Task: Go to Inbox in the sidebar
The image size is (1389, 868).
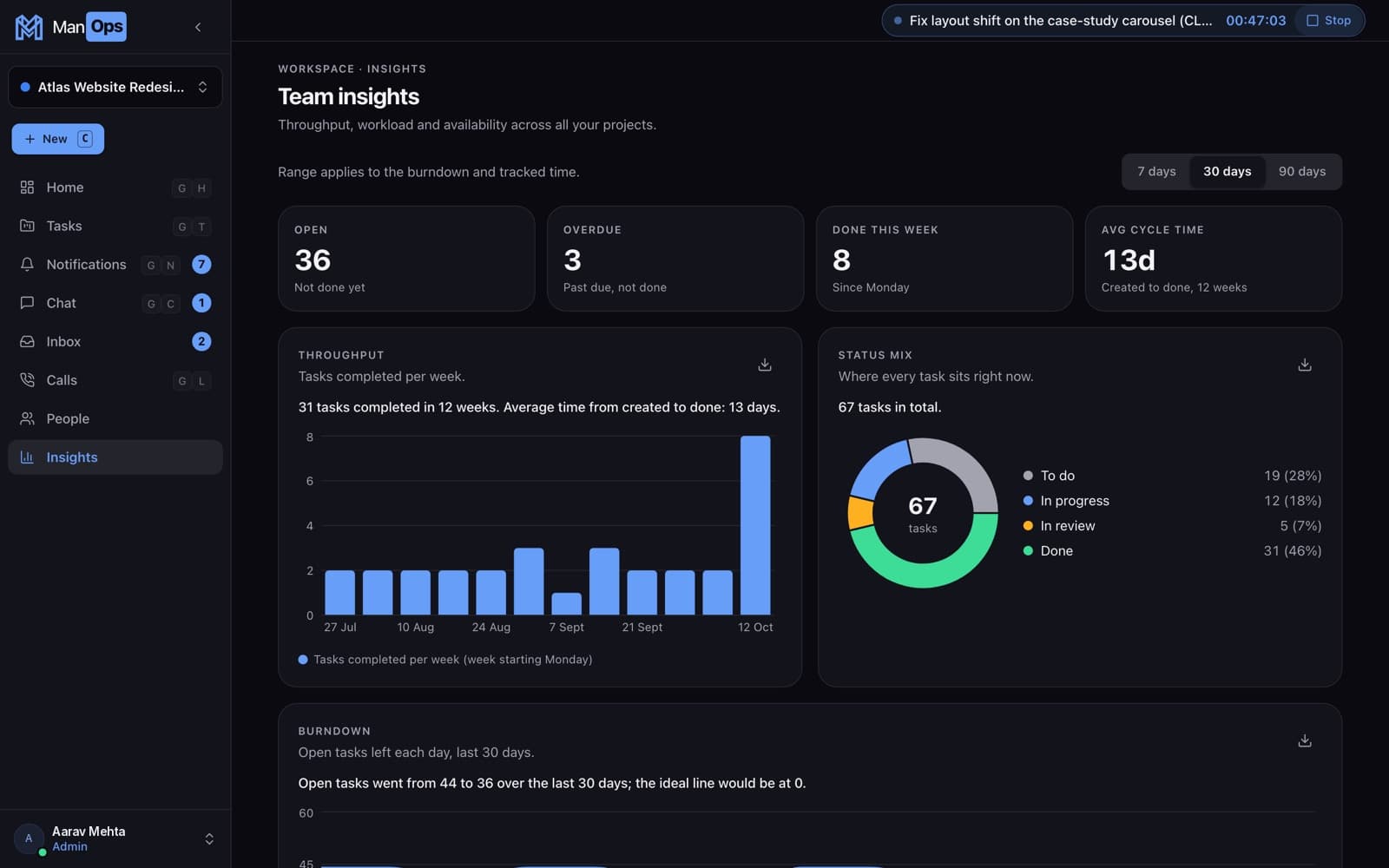Action: pos(115,341)
